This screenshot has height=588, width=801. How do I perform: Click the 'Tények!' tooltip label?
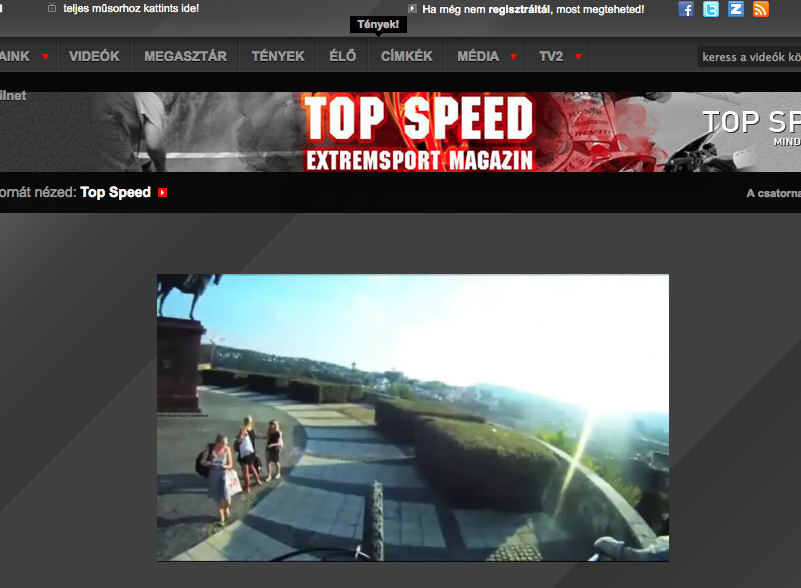(378, 24)
